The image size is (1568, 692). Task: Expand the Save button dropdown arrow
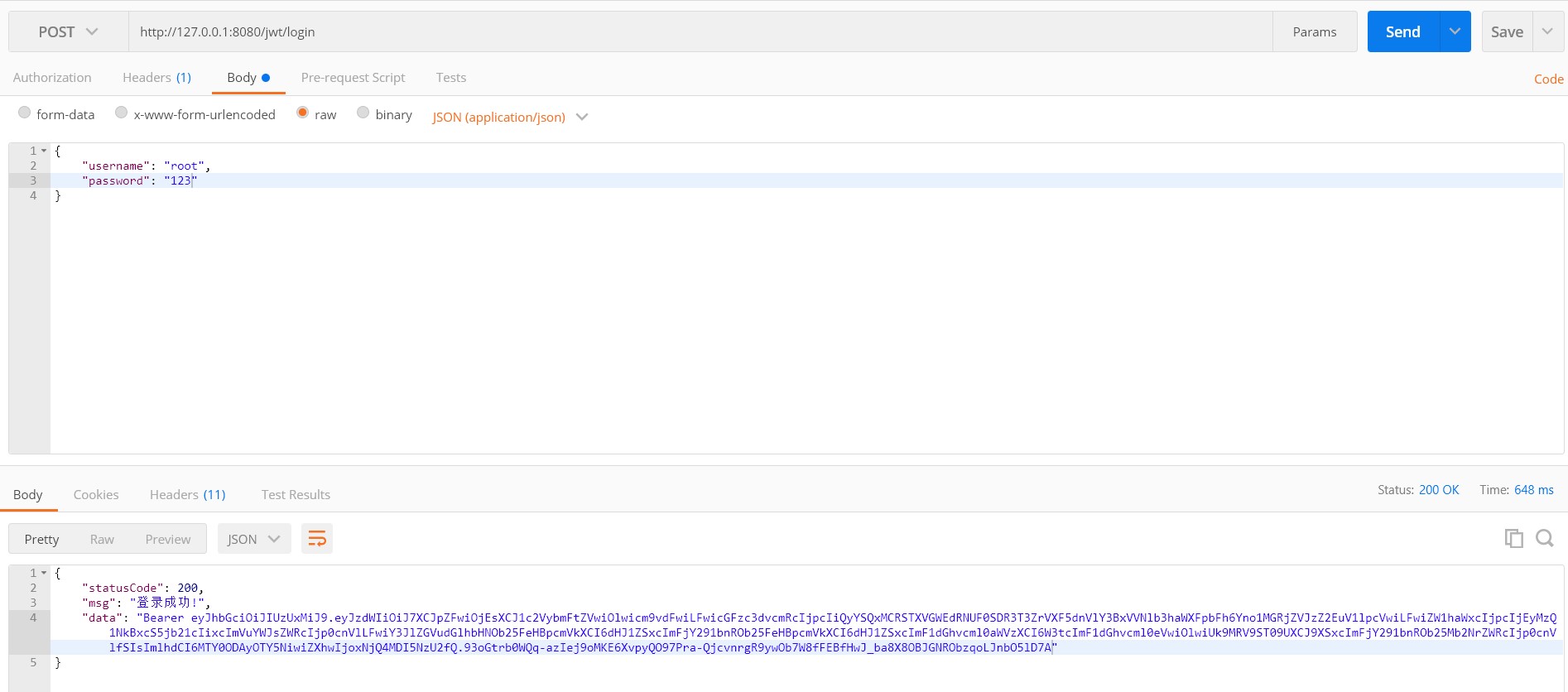click(1547, 31)
